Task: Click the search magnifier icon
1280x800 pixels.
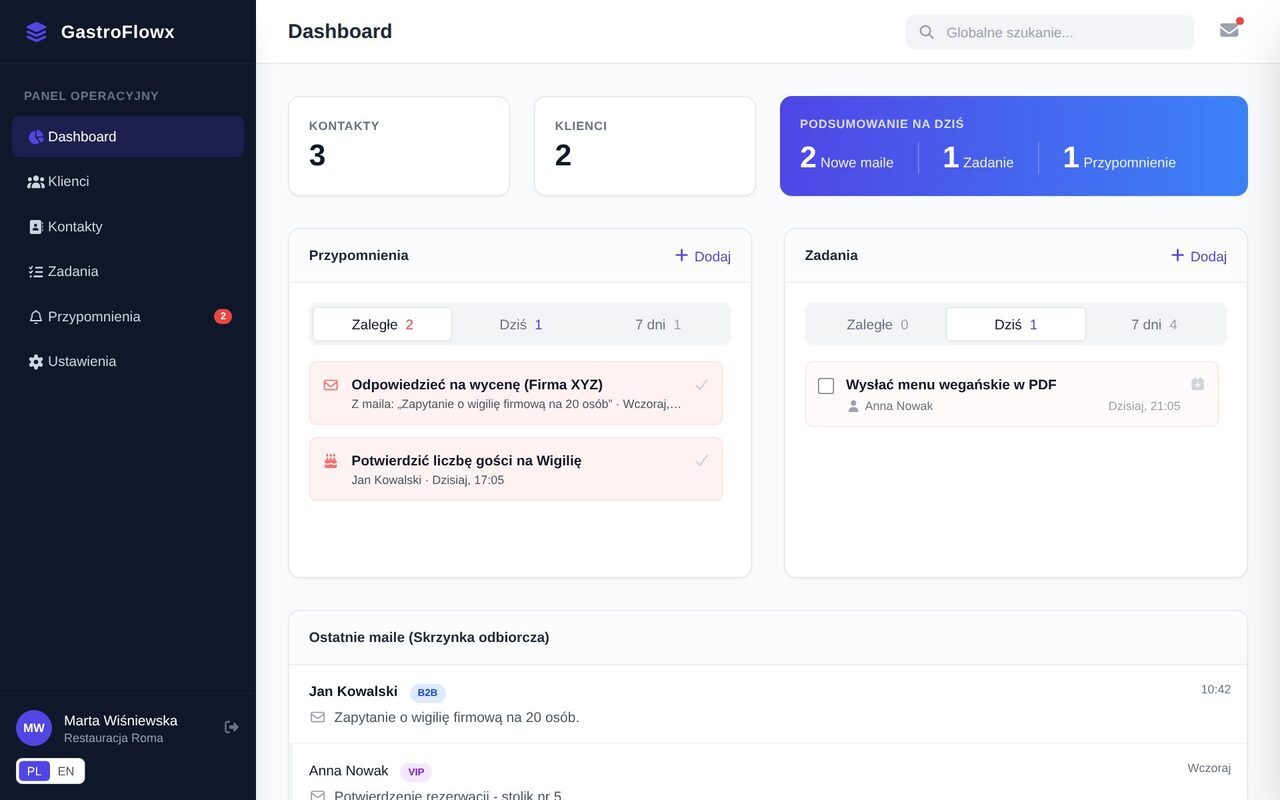Action: coord(927,32)
